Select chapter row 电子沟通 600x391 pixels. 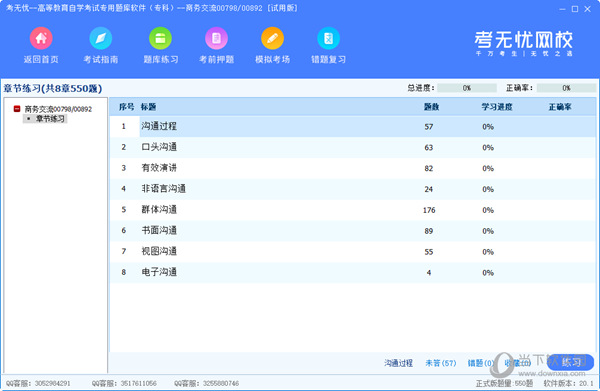click(353, 272)
